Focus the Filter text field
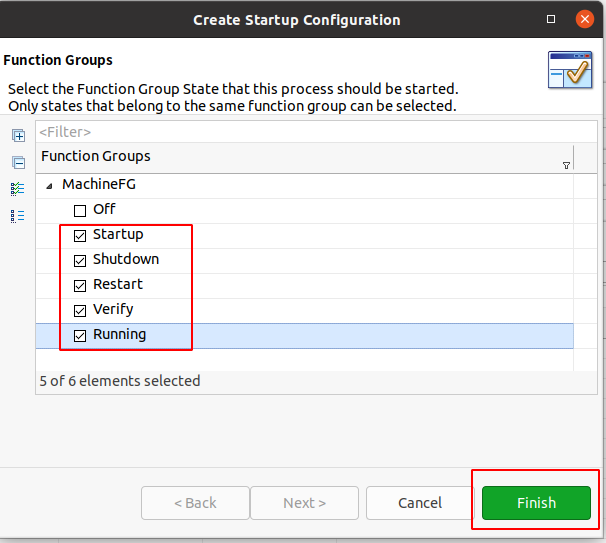The height and width of the screenshot is (543, 606). pos(316,132)
